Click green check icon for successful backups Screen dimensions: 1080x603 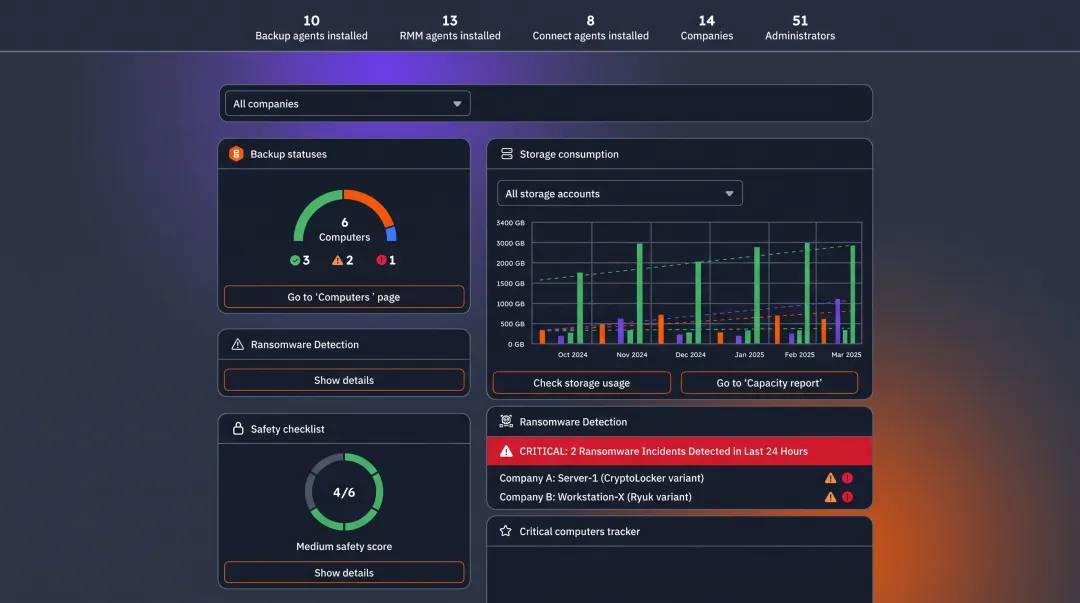tap(295, 260)
